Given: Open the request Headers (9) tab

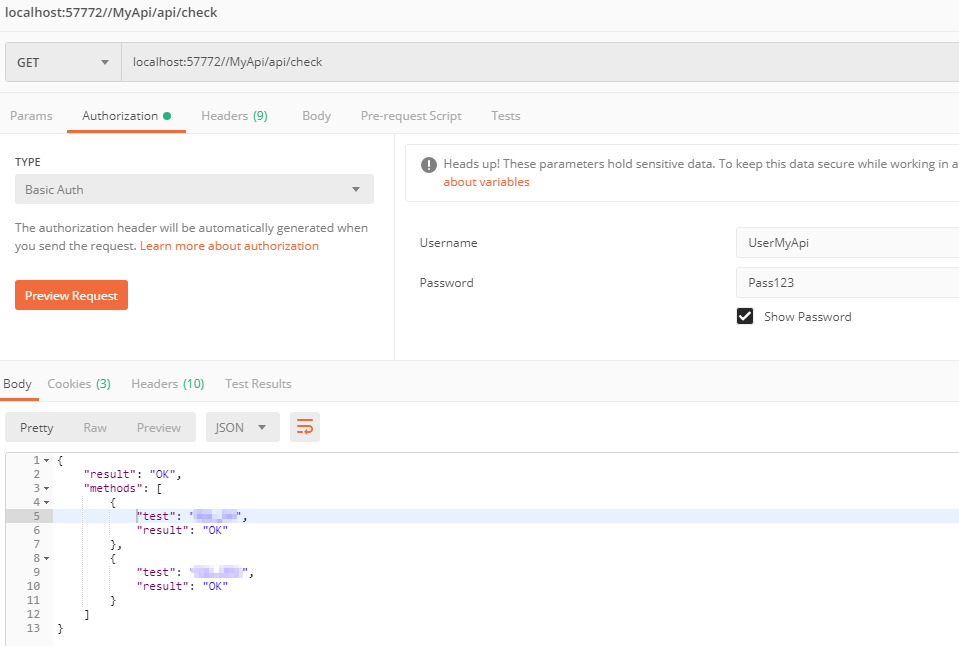Looking at the screenshot, I should point(234,116).
